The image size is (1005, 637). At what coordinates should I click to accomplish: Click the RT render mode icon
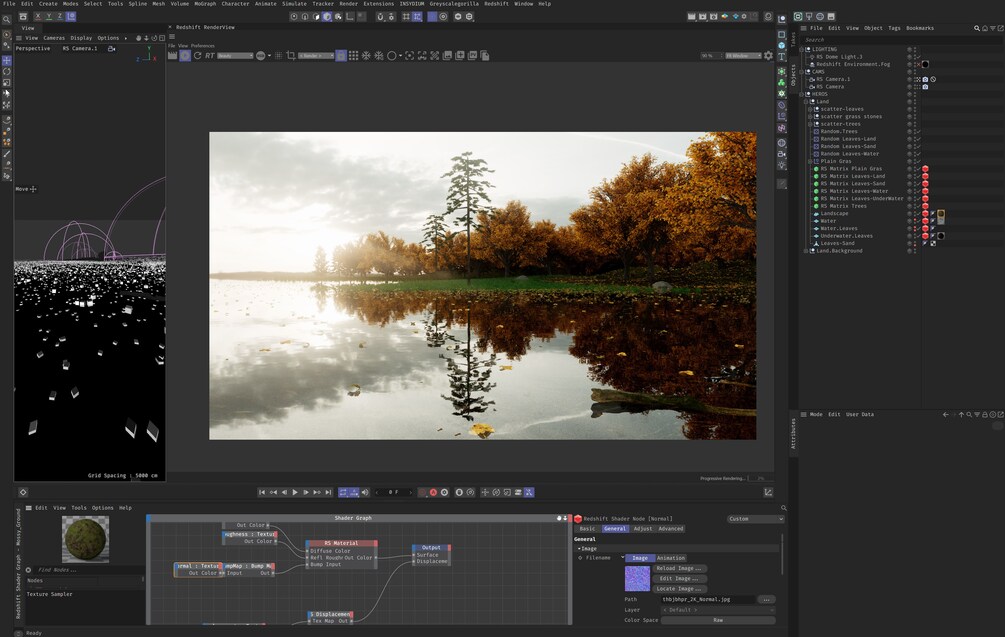210,56
